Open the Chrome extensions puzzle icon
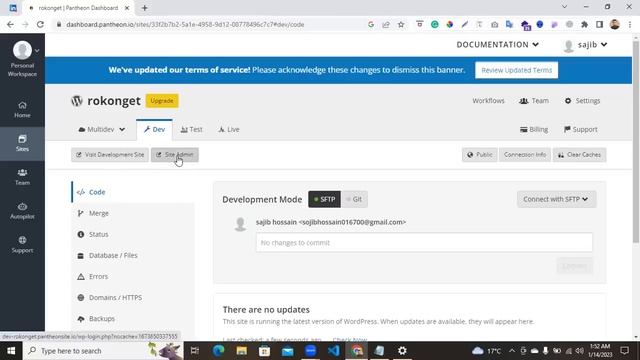640x360 pixels. (584, 24)
